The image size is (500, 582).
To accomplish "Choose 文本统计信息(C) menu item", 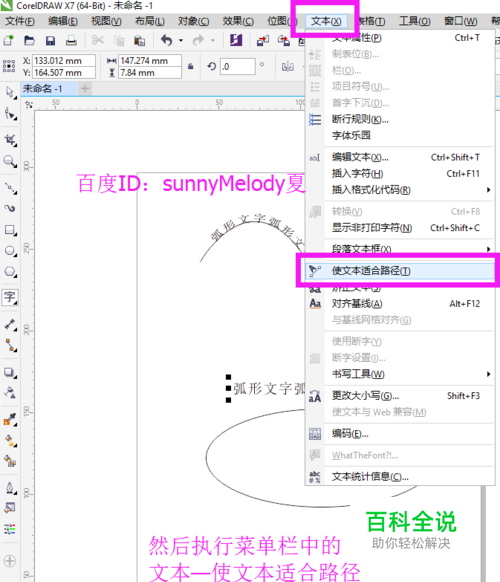I will pyautogui.click(x=400, y=477).
